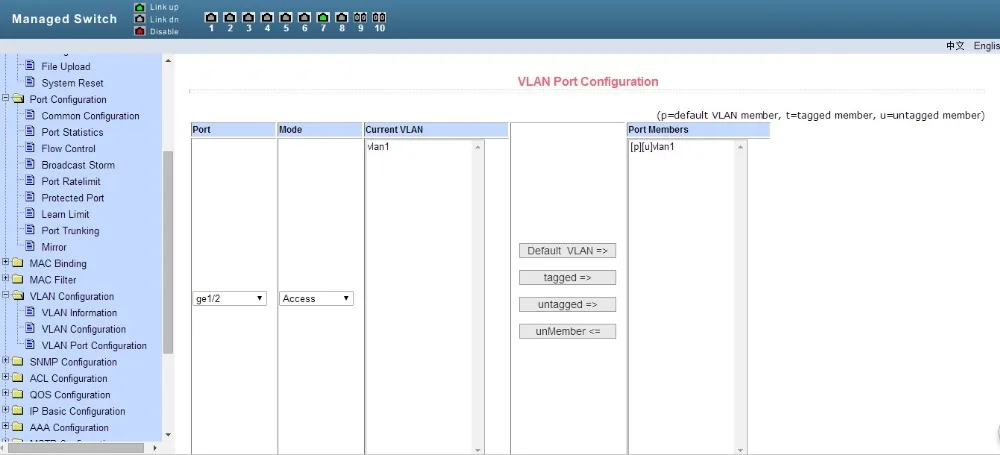Image resolution: width=1000 pixels, height=455 pixels.
Task: Open Port Ratelimit page
Action: 71,181
